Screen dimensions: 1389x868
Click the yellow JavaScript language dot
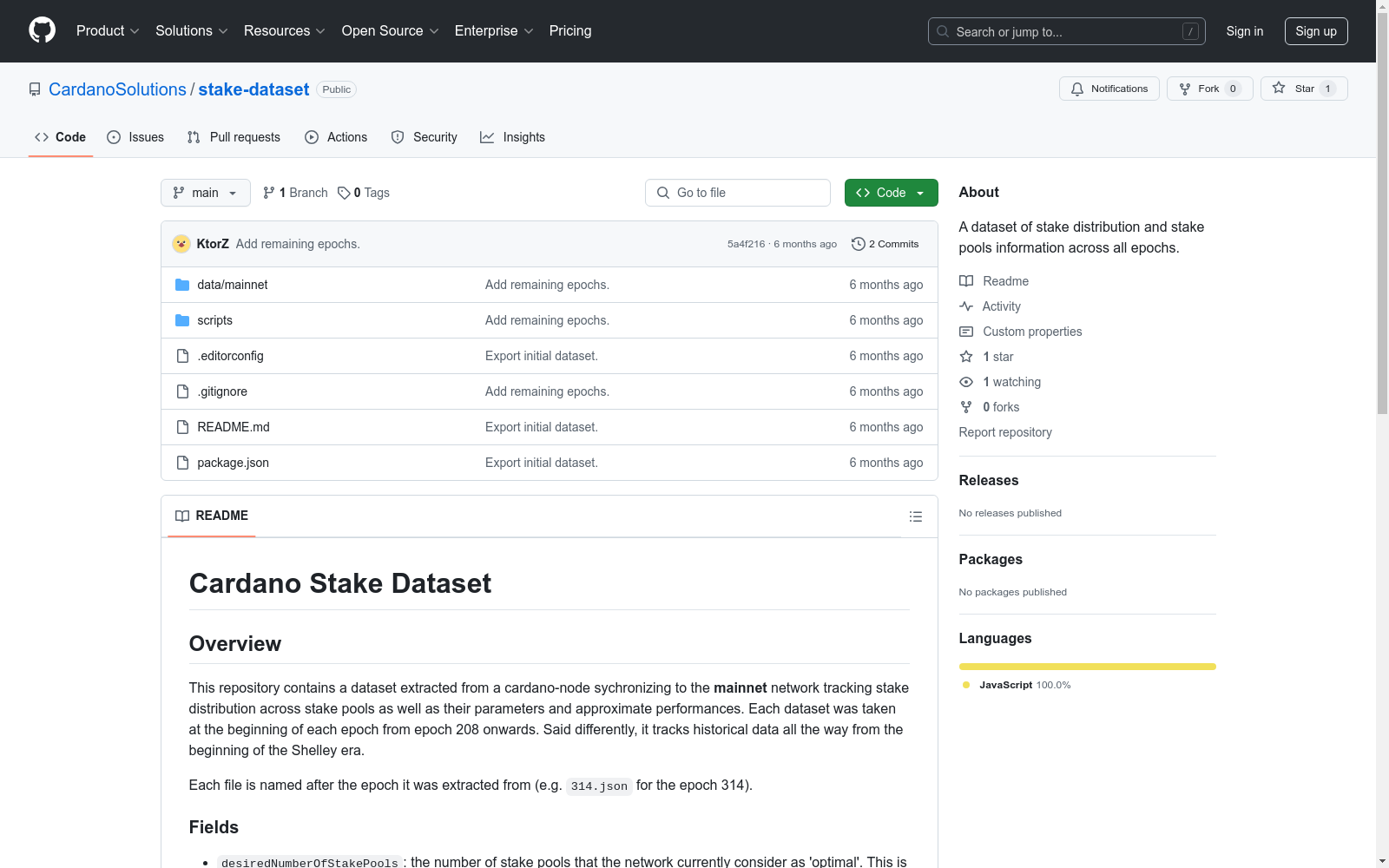(966, 685)
